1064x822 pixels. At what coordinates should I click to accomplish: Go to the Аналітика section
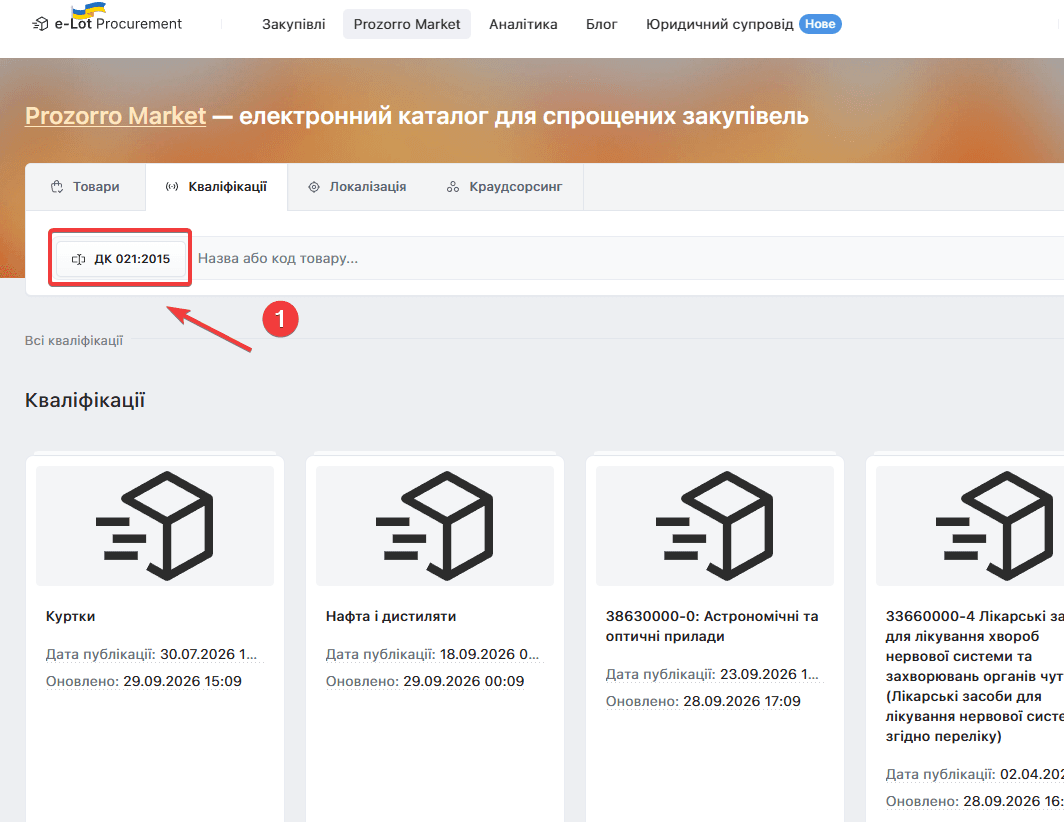tap(523, 24)
